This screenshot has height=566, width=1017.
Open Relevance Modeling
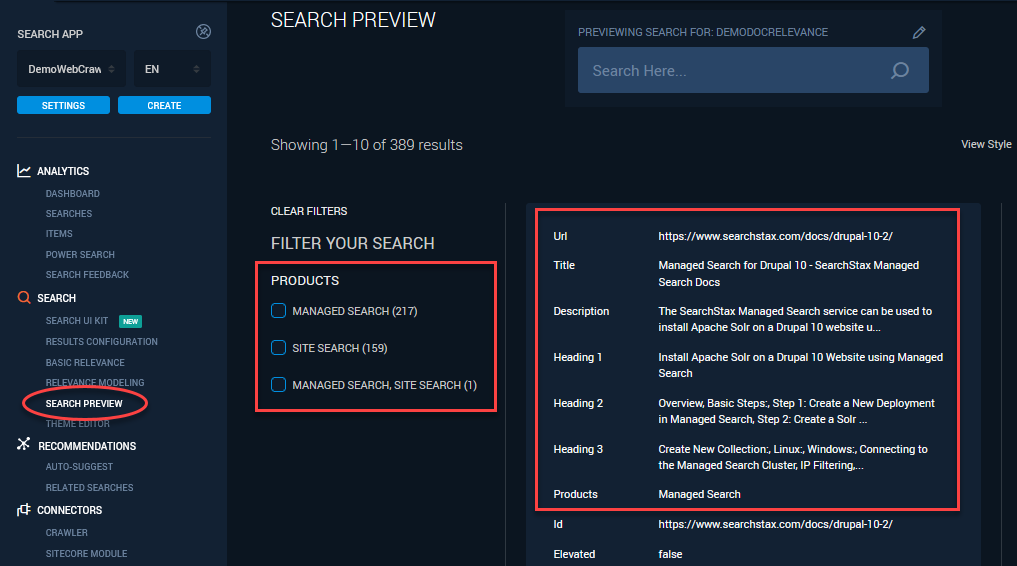pyautogui.click(x=95, y=383)
